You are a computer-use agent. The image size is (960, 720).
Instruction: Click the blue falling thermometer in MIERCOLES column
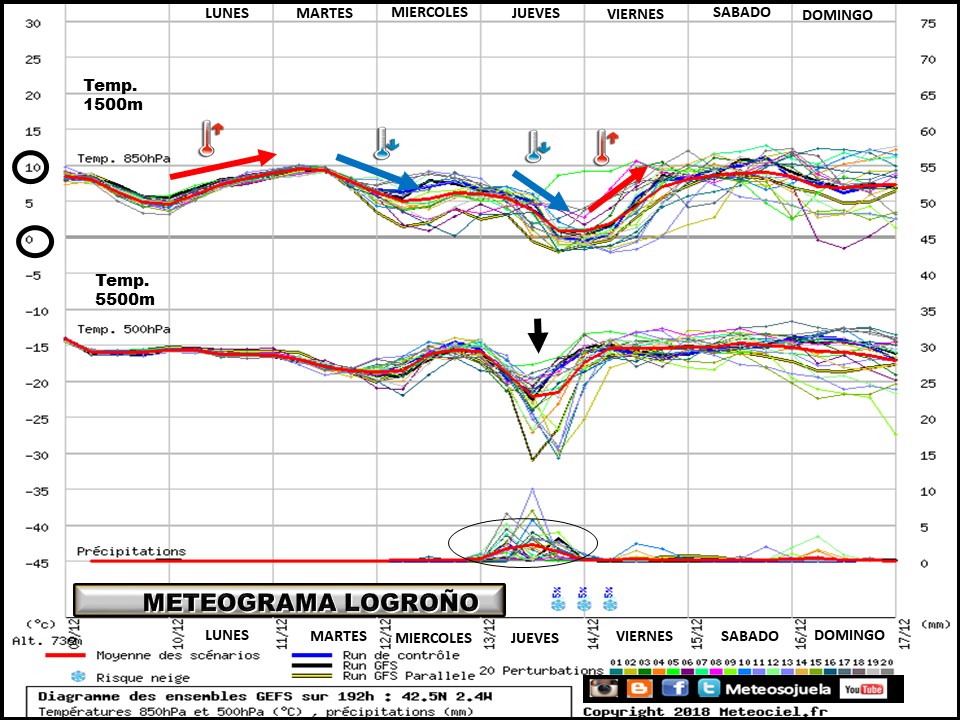(x=386, y=144)
